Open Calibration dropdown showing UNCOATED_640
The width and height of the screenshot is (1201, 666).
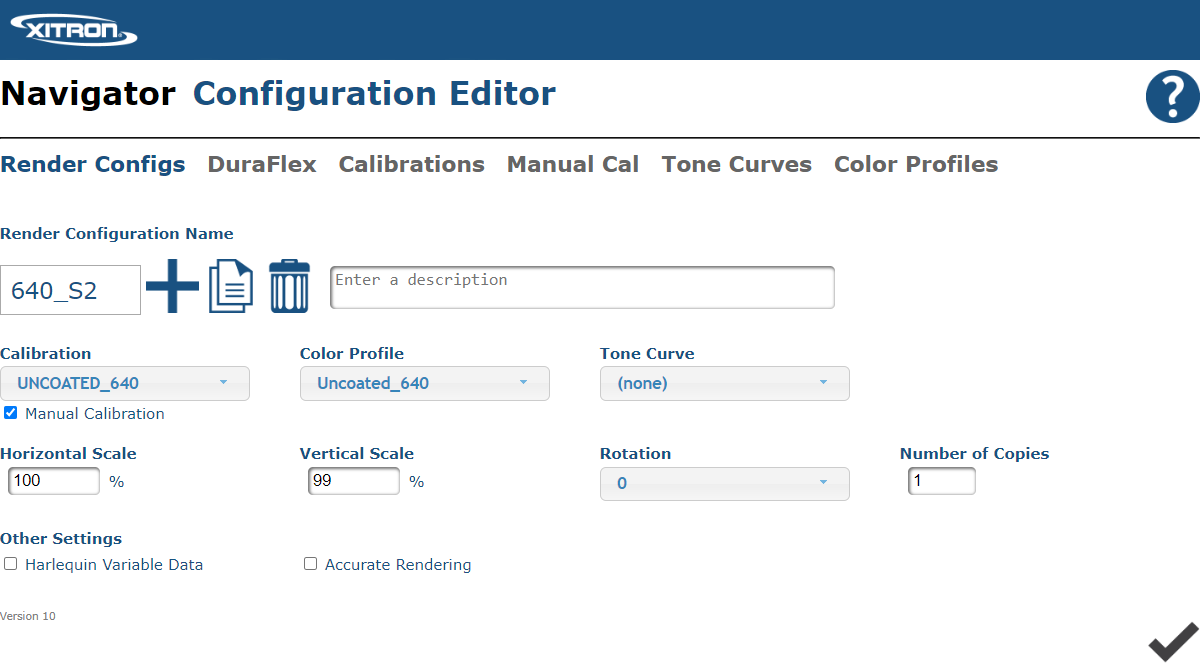coord(125,383)
